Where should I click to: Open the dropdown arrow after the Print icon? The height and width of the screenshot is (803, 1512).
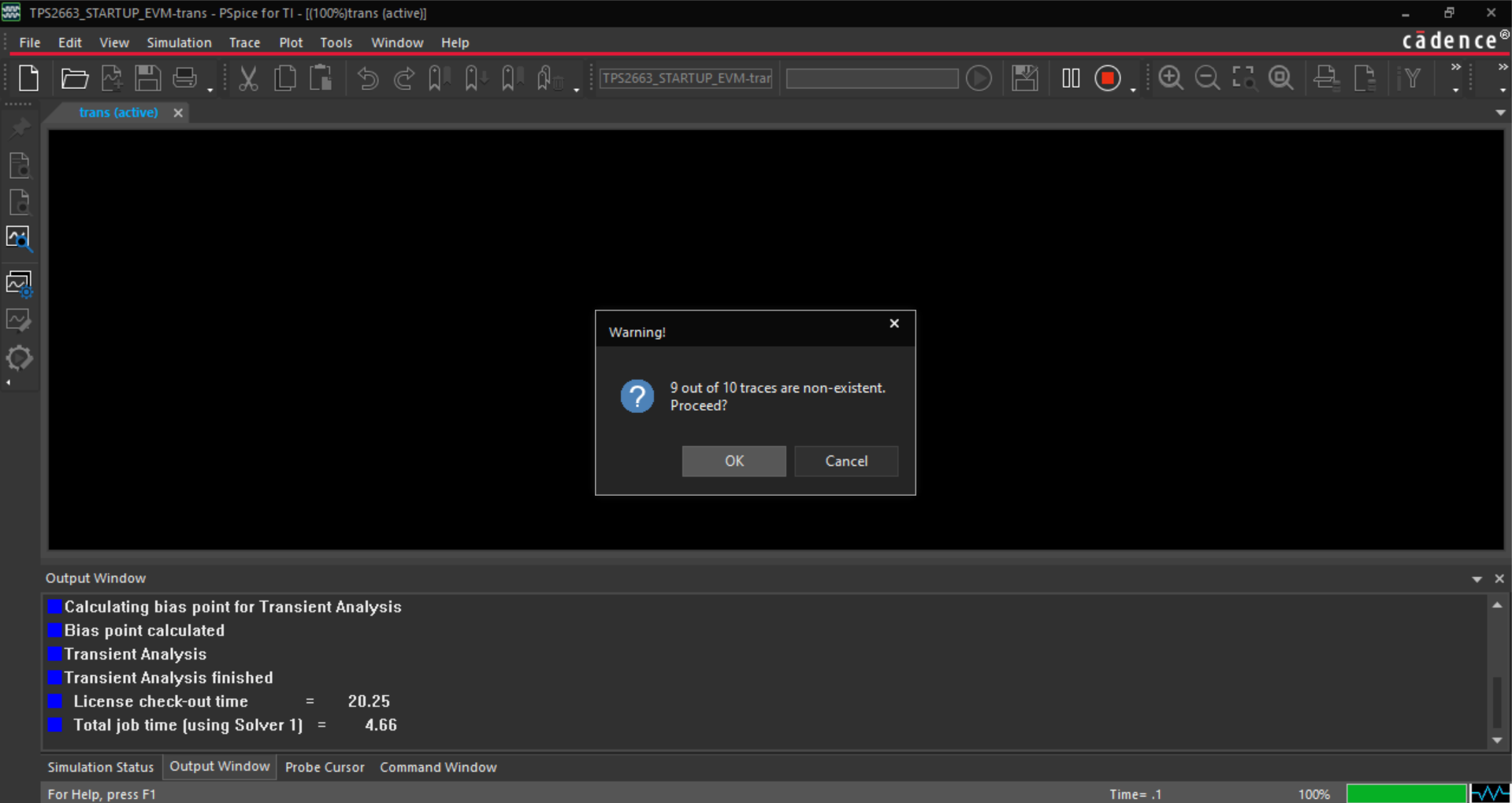210,90
